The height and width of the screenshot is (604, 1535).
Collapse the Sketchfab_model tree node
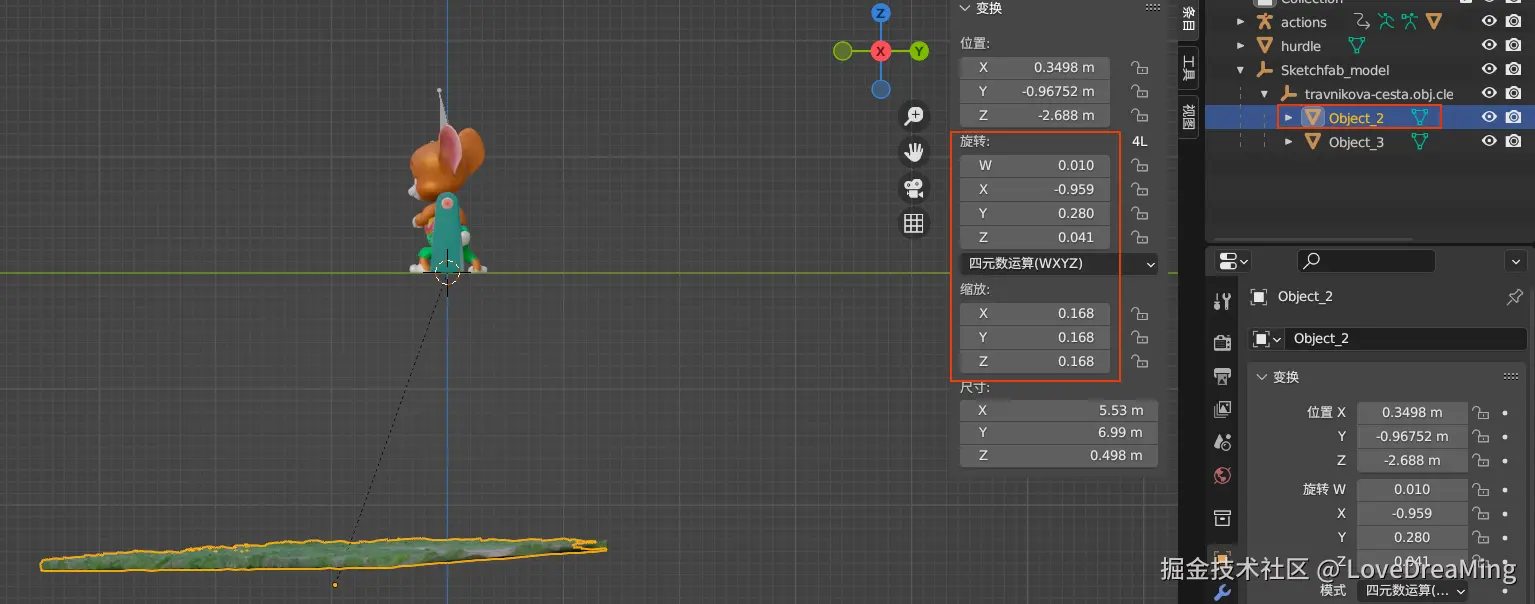tap(1241, 70)
